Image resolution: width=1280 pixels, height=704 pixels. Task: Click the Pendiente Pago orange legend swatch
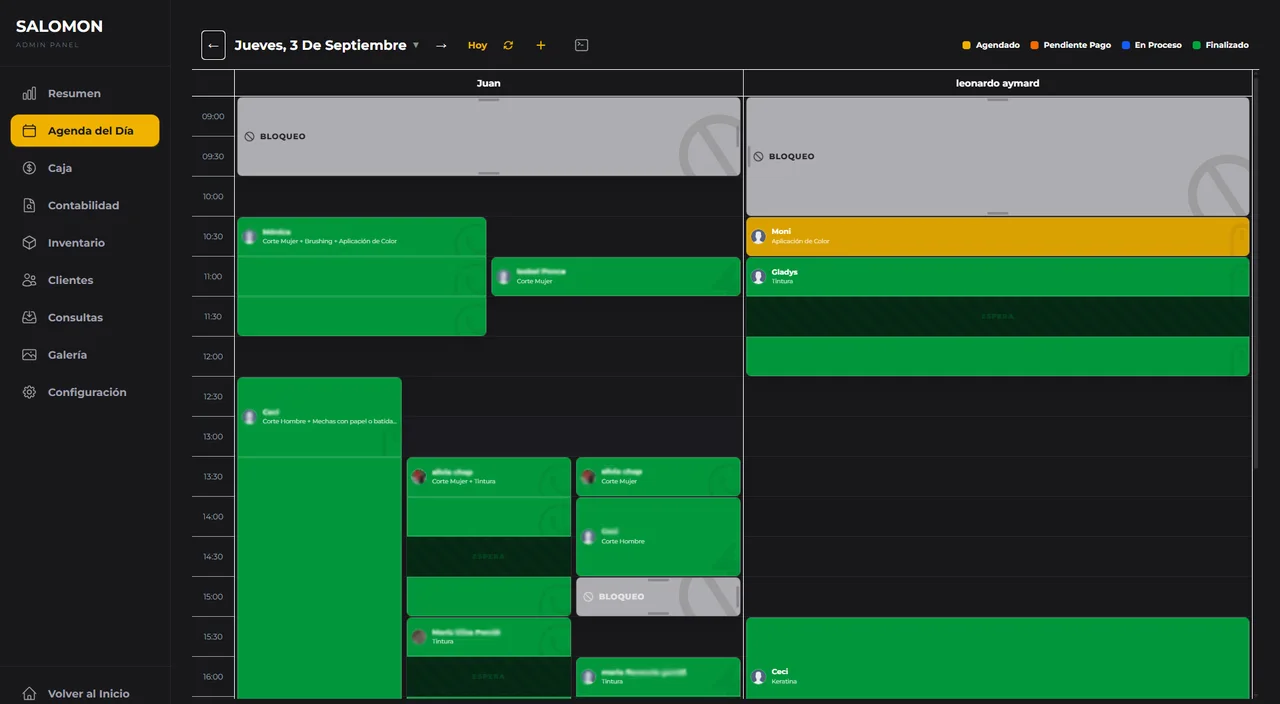point(1034,45)
